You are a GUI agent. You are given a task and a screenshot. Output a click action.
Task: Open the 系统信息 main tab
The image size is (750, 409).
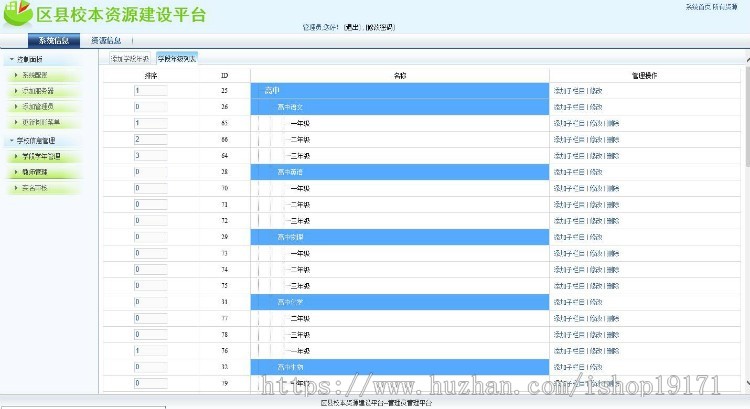click(54, 41)
